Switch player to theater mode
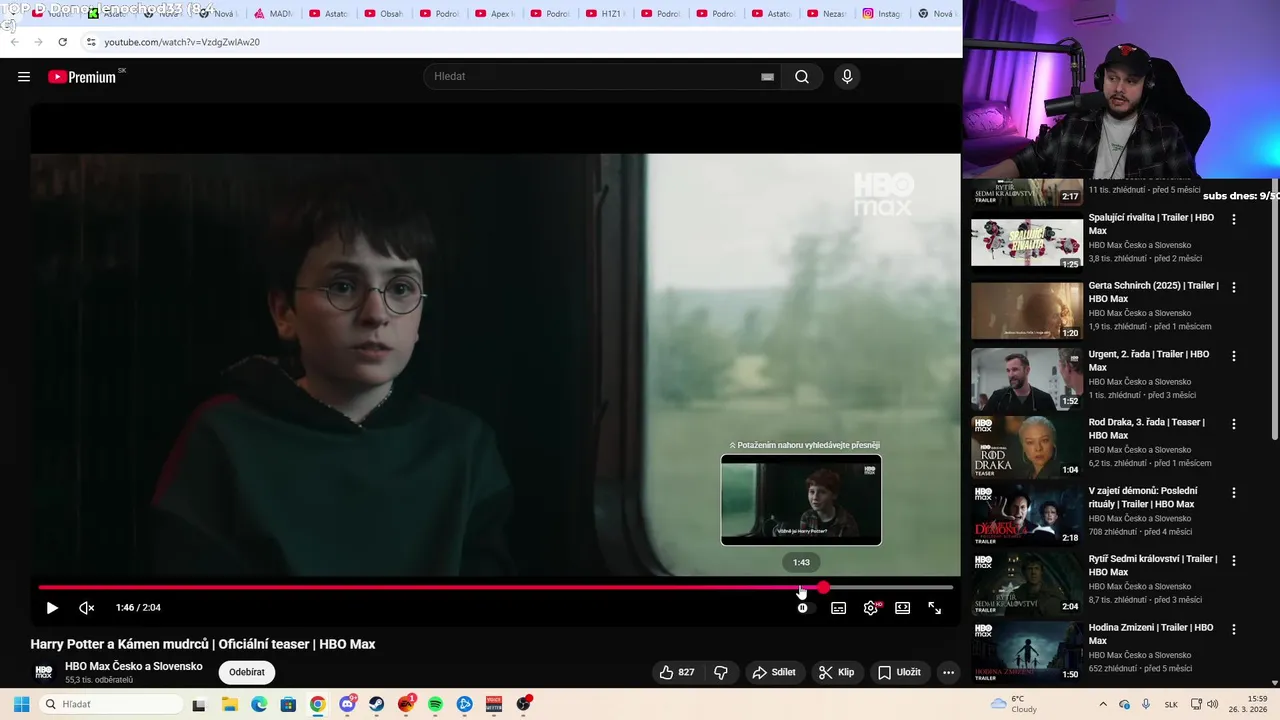 pyautogui.click(x=902, y=608)
